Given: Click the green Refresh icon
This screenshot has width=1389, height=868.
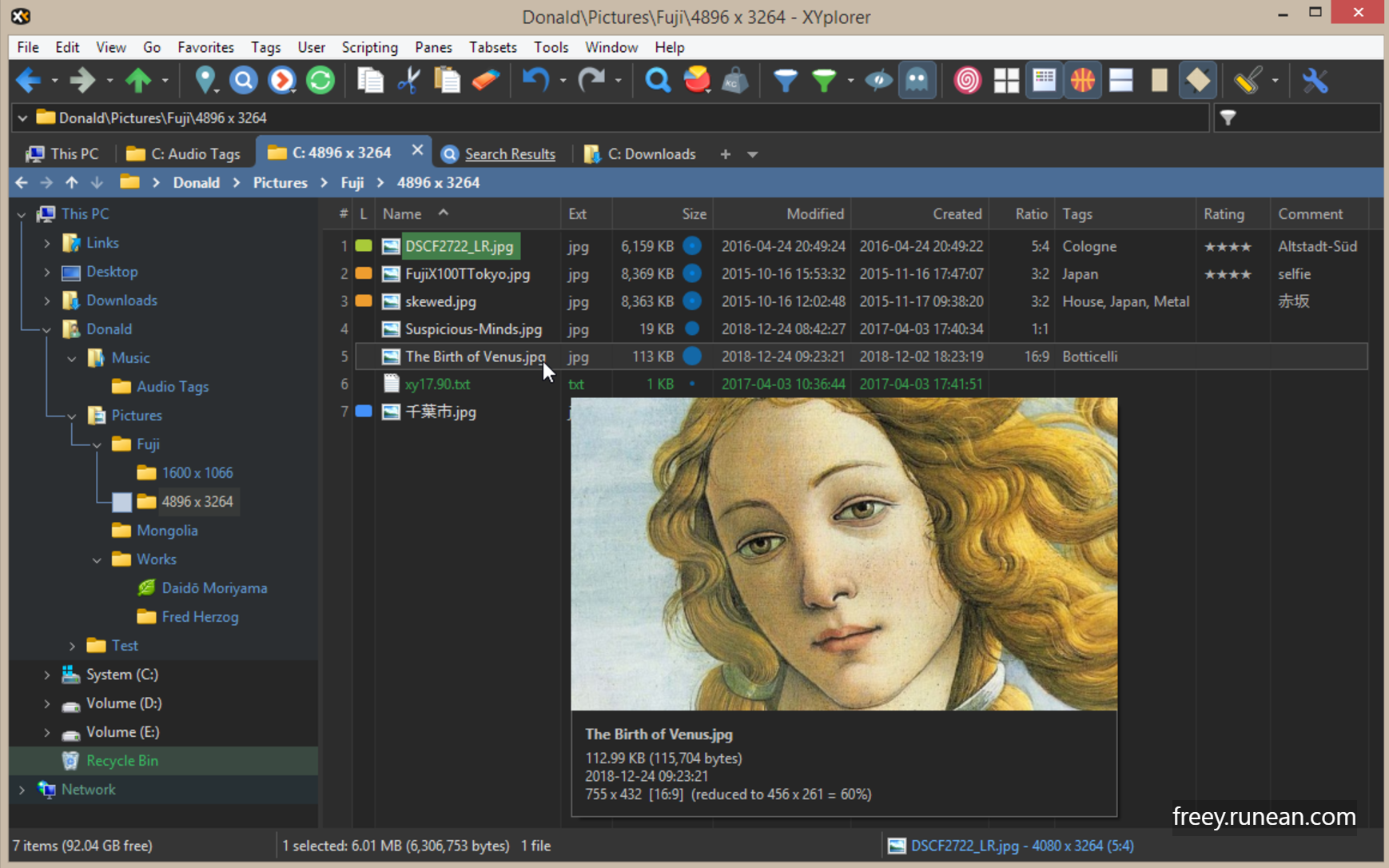Looking at the screenshot, I should click(320, 80).
